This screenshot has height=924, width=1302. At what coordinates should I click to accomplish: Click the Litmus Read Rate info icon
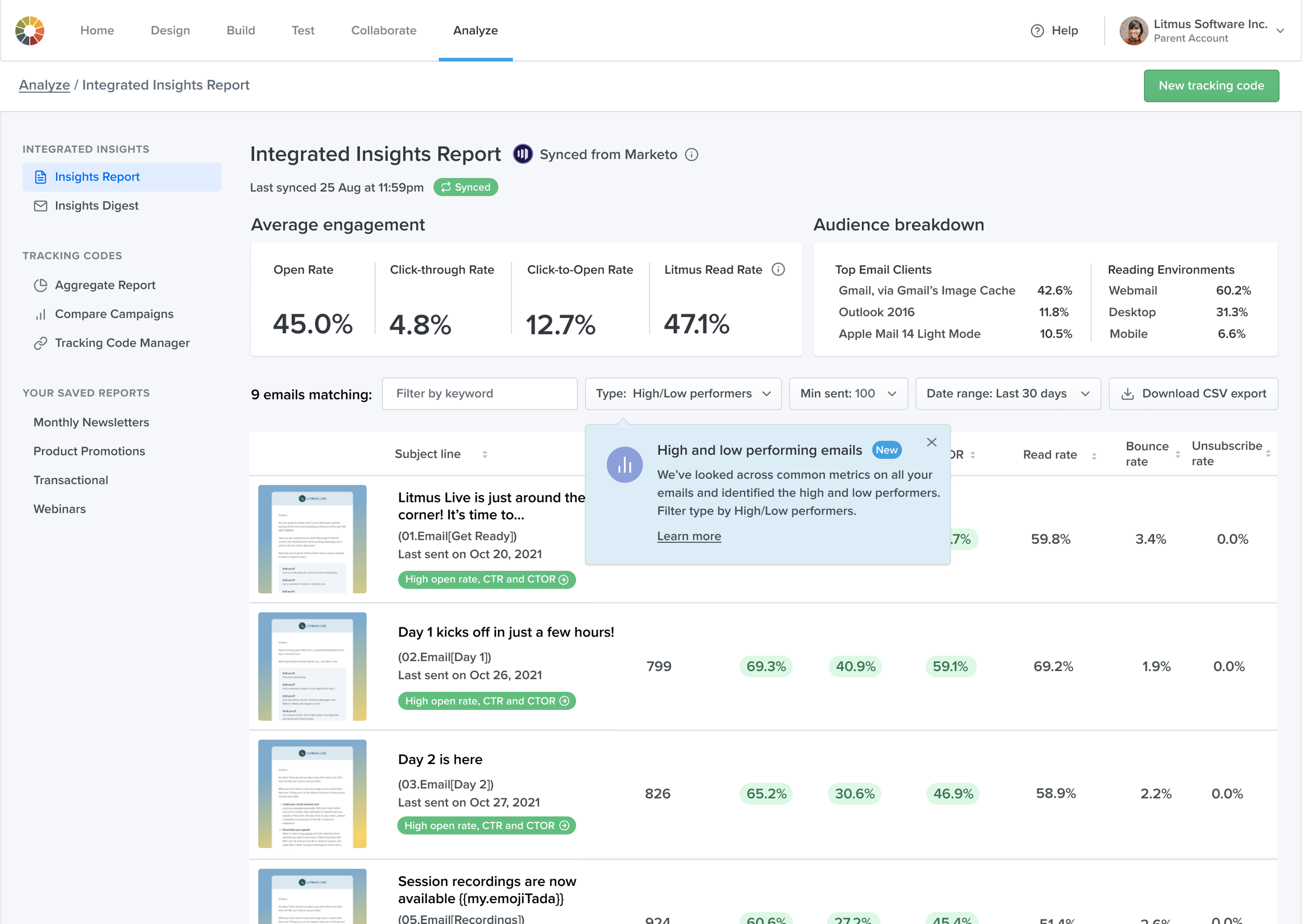(778, 269)
